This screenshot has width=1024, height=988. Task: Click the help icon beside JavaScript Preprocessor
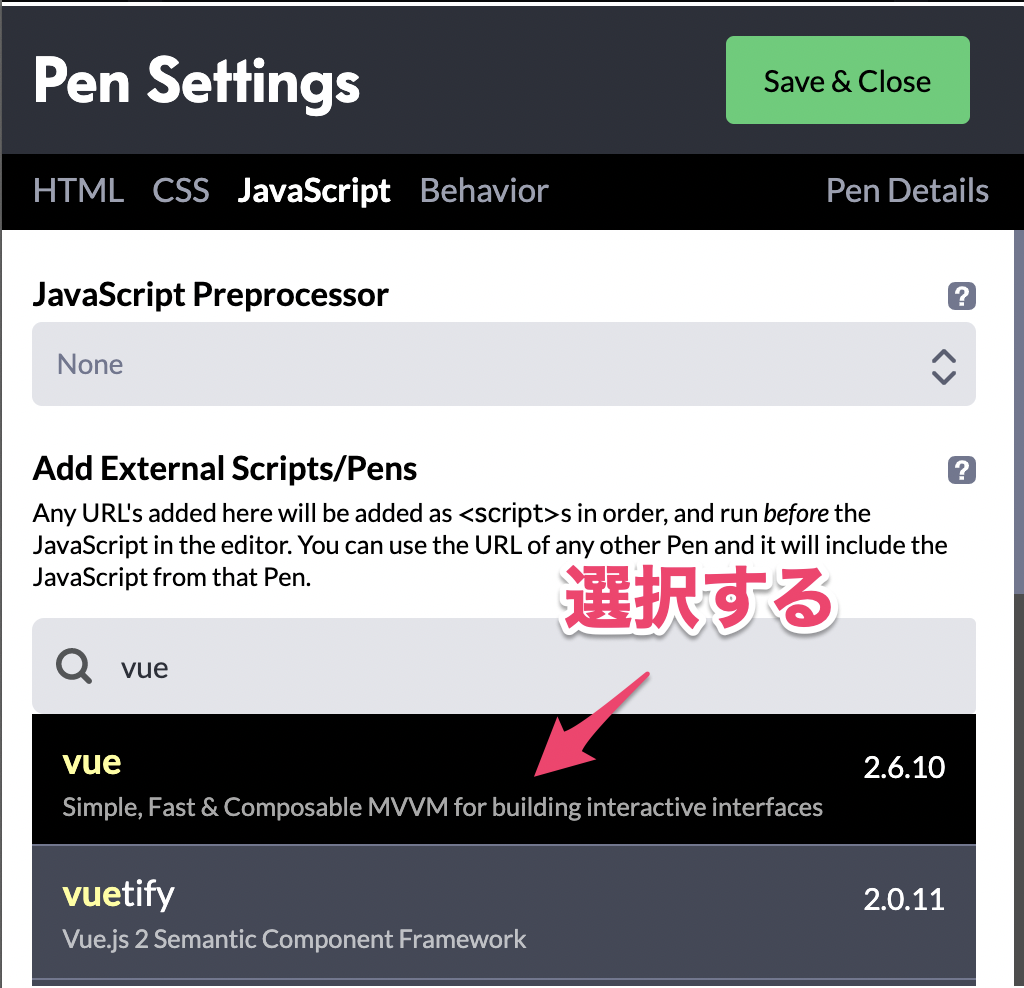(961, 296)
